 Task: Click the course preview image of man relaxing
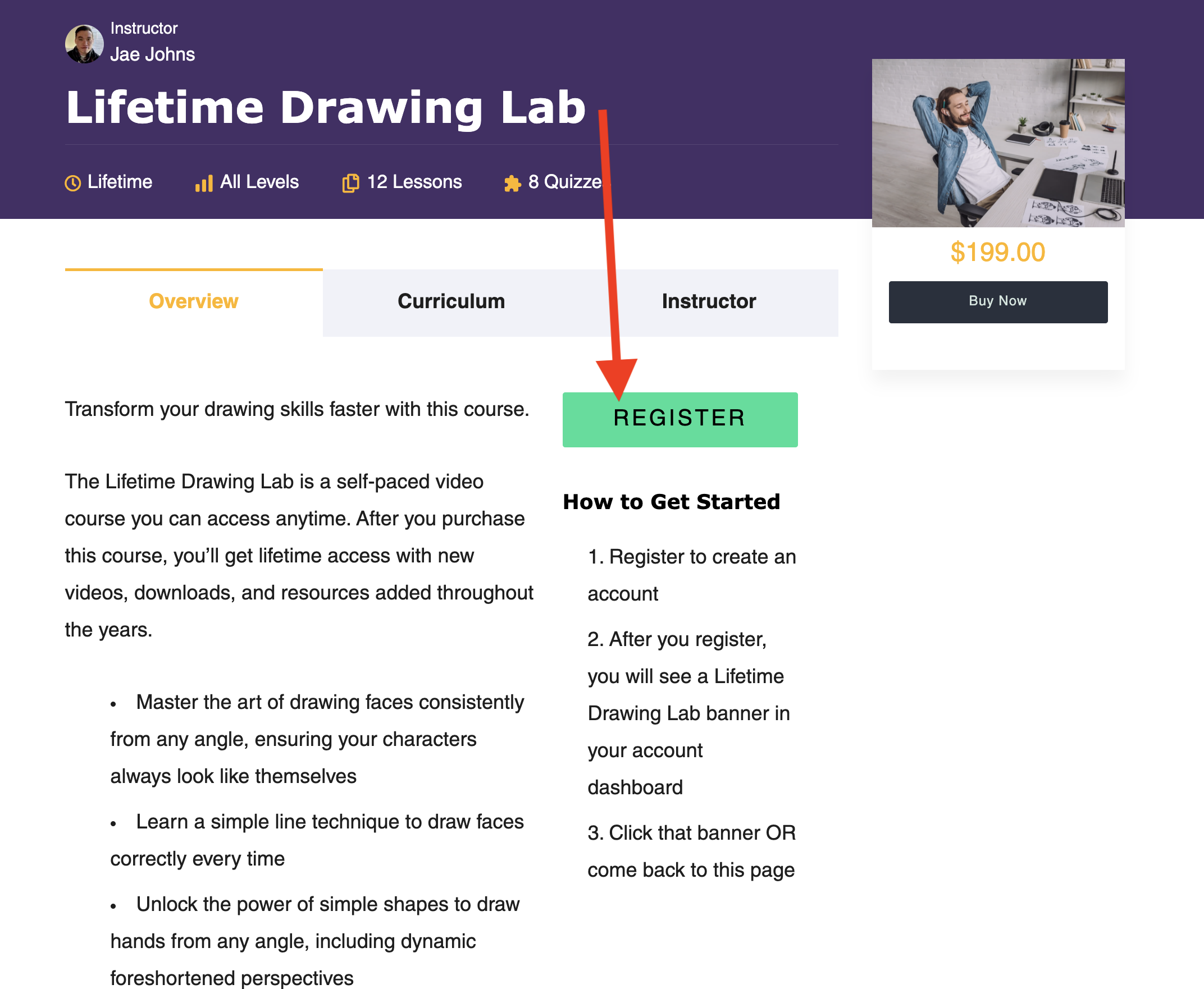pos(998,143)
